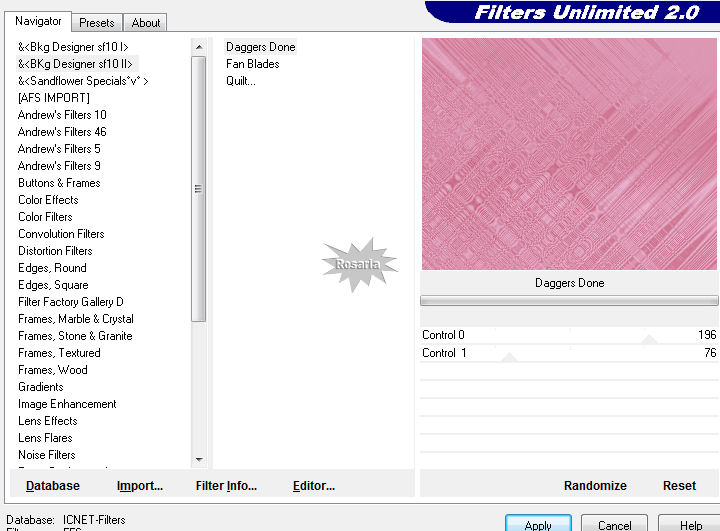The height and width of the screenshot is (531, 720).
Task: Click the Control 0 value 196
Action: pos(707,335)
